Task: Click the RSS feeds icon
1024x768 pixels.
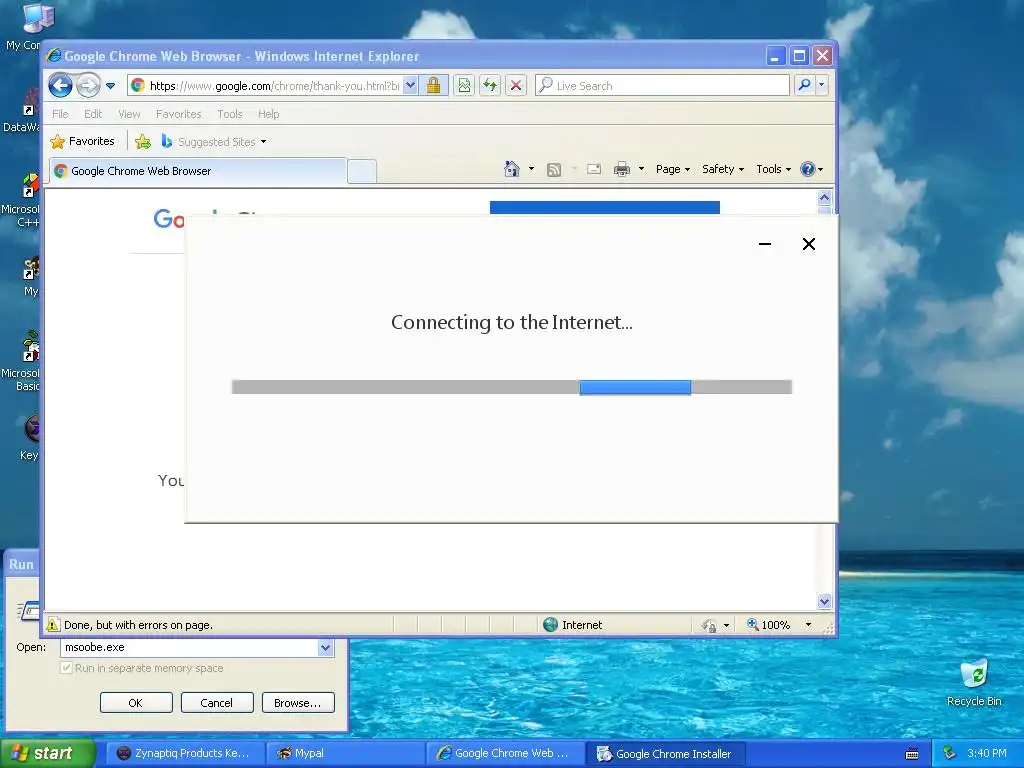Action: click(x=554, y=170)
